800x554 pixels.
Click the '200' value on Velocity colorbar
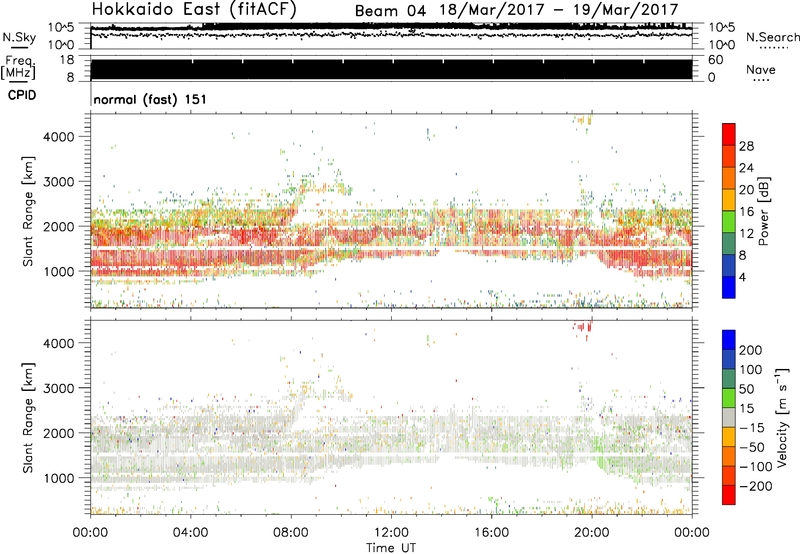coord(751,350)
